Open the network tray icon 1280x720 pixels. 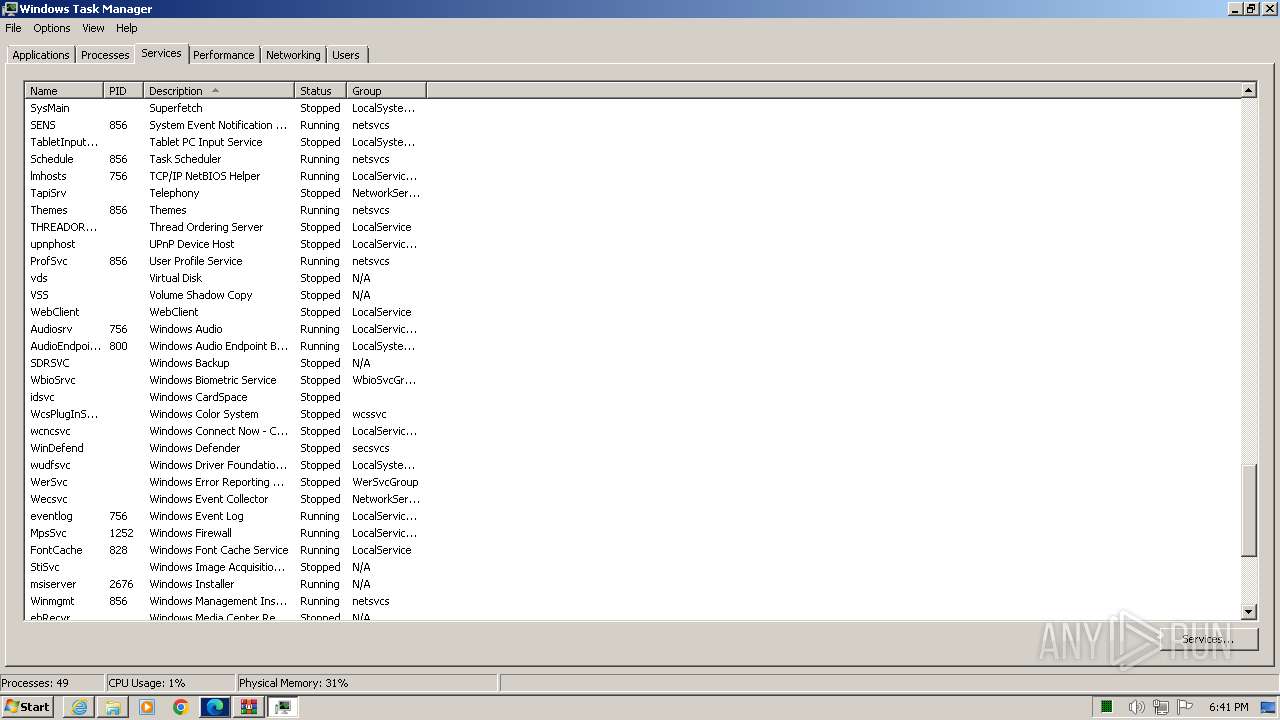coord(1160,707)
